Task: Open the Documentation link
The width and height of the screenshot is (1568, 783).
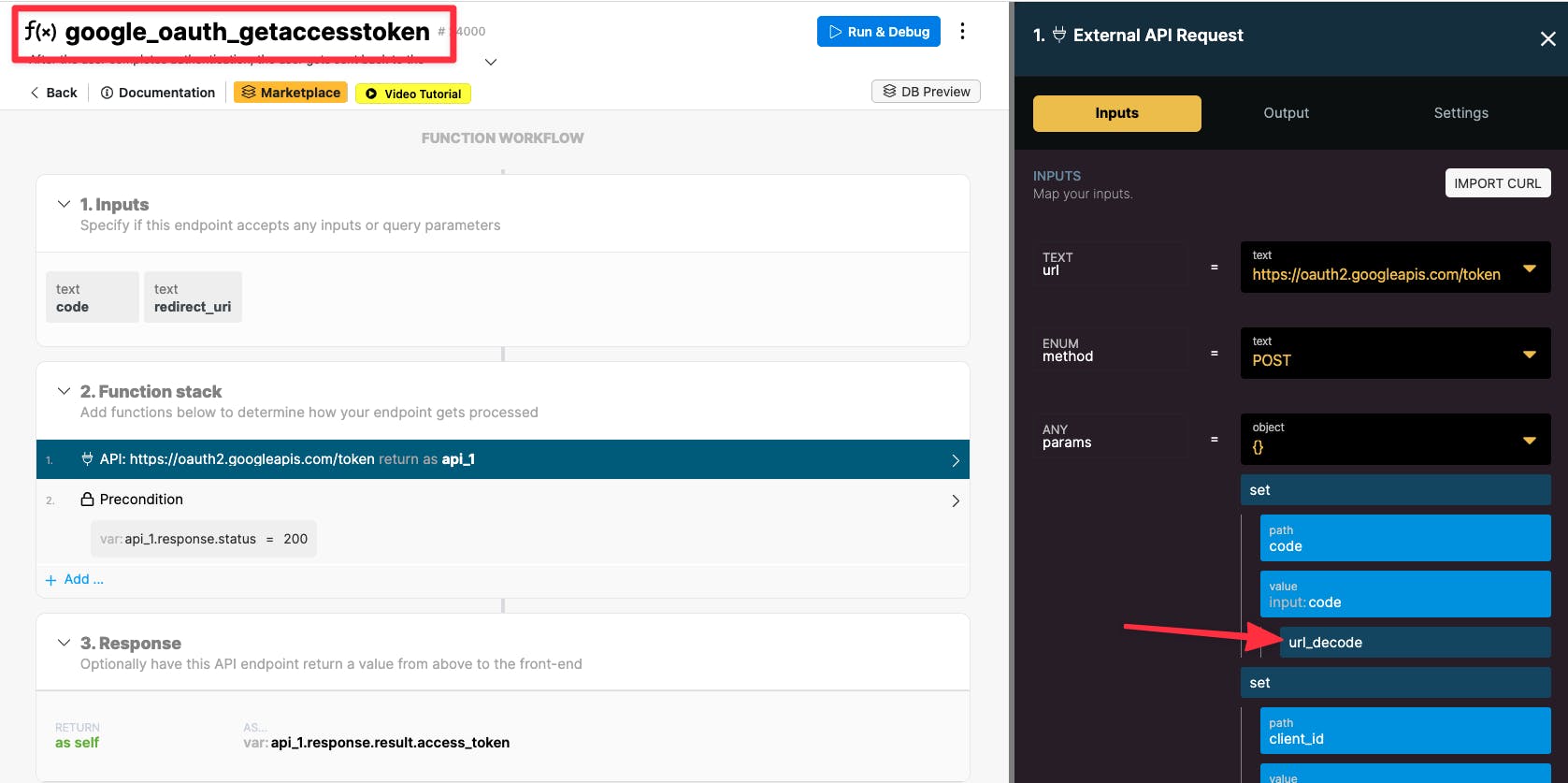Action: (x=158, y=93)
